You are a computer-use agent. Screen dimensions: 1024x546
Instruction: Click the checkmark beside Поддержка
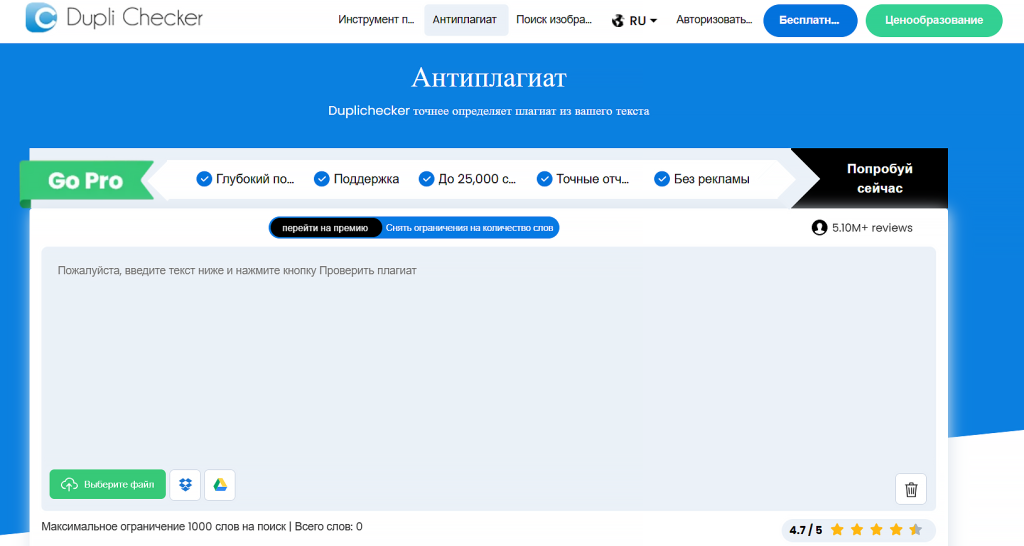tap(321, 179)
